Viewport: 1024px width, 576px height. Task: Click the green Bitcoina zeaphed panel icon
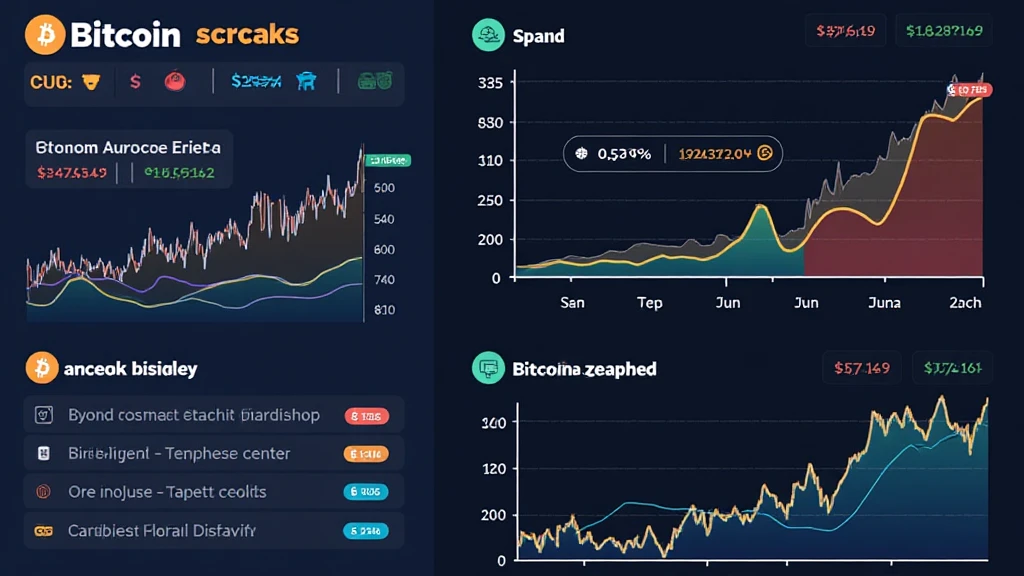(x=489, y=369)
